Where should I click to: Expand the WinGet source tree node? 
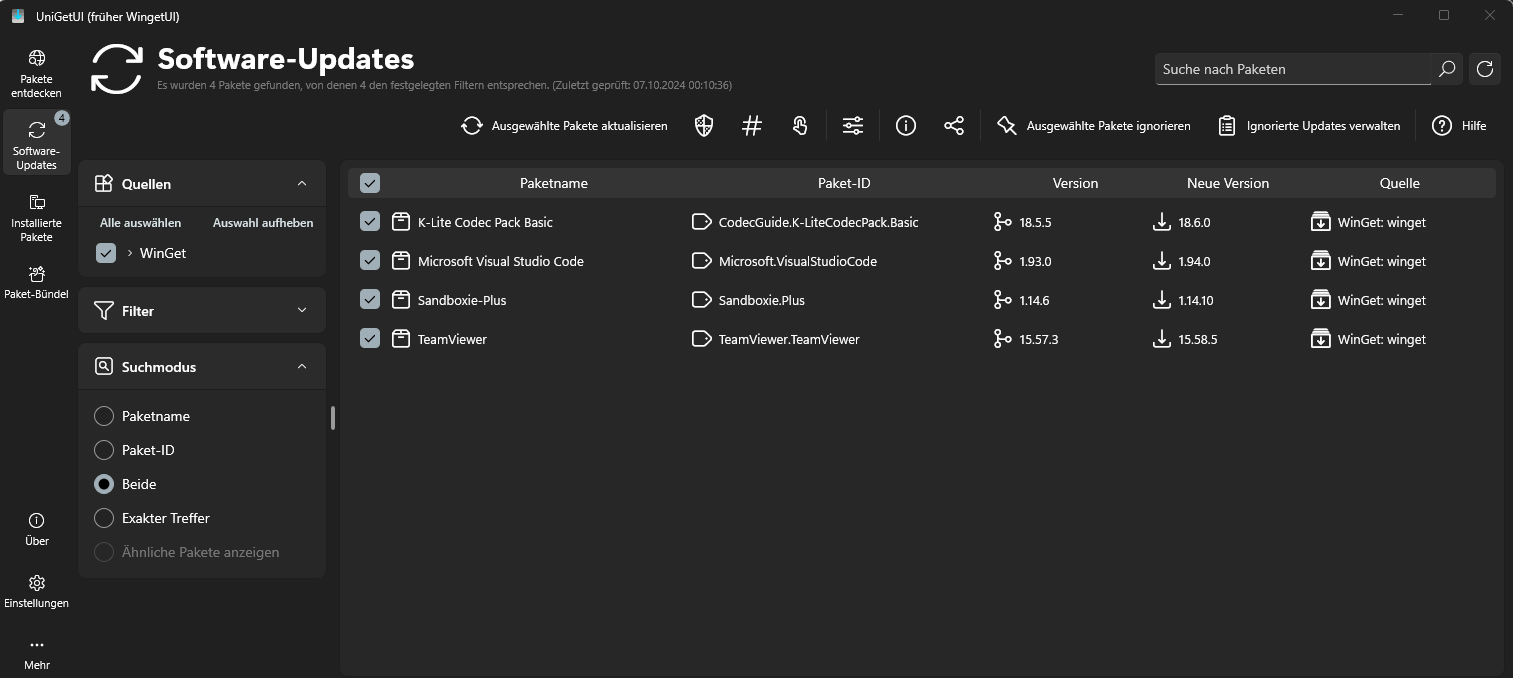pyautogui.click(x=130, y=253)
